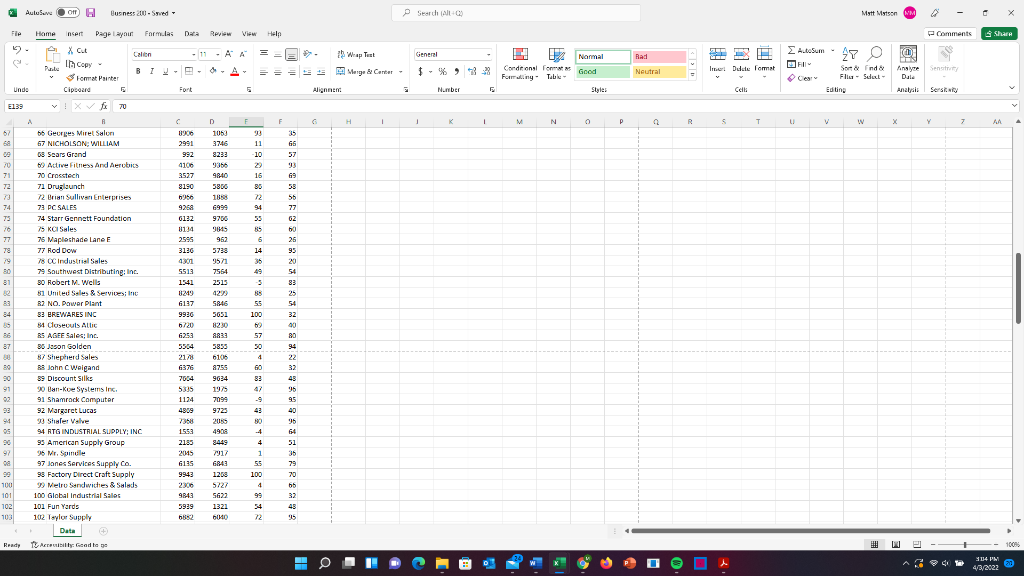Add new sheet plus button
1024x576 pixels.
[x=103, y=531]
